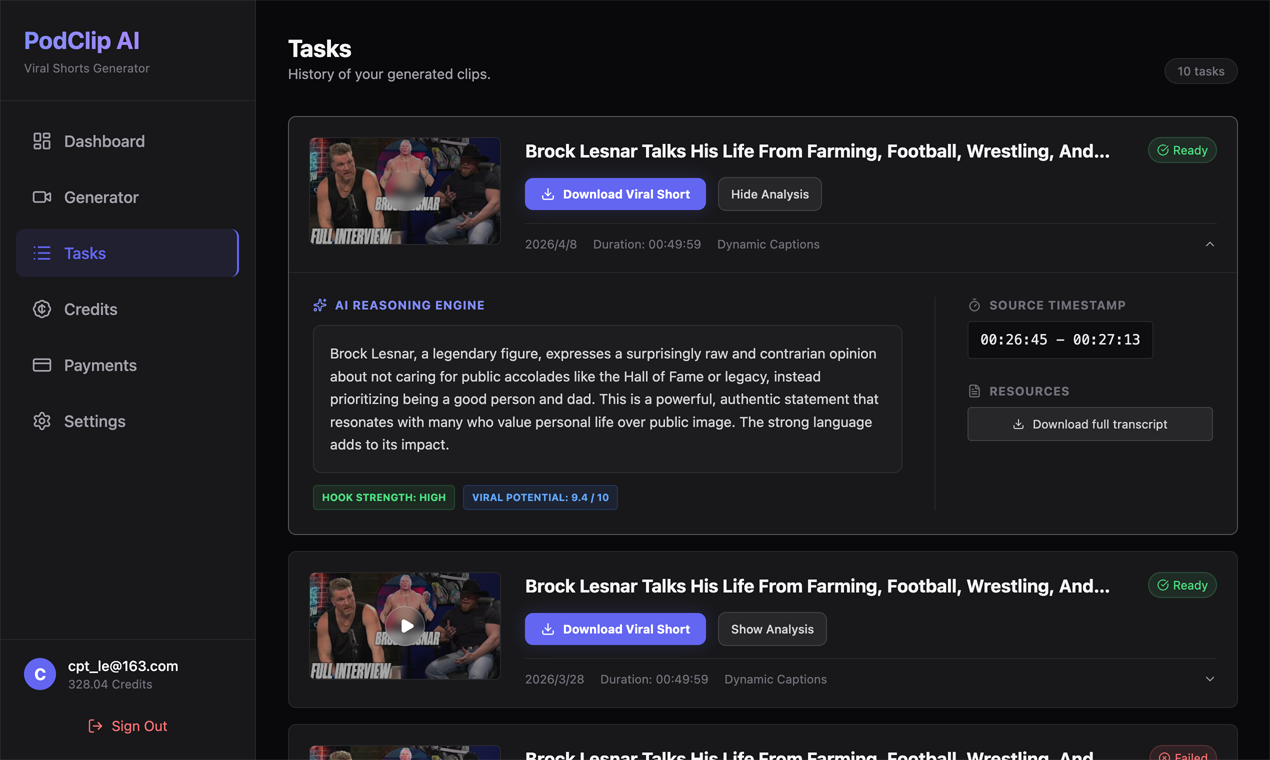Click the play overlay on 2026/3/28 thumbnail
This screenshot has height=760, width=1270.
[x=405, y=626]
